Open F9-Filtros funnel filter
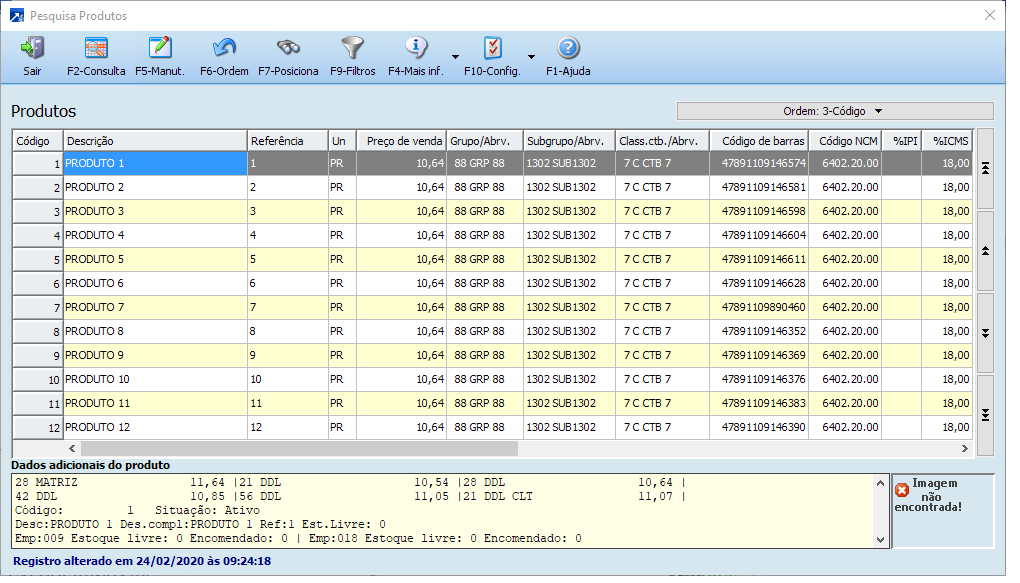Screen dimensions: 1020x583 point(352,56)
